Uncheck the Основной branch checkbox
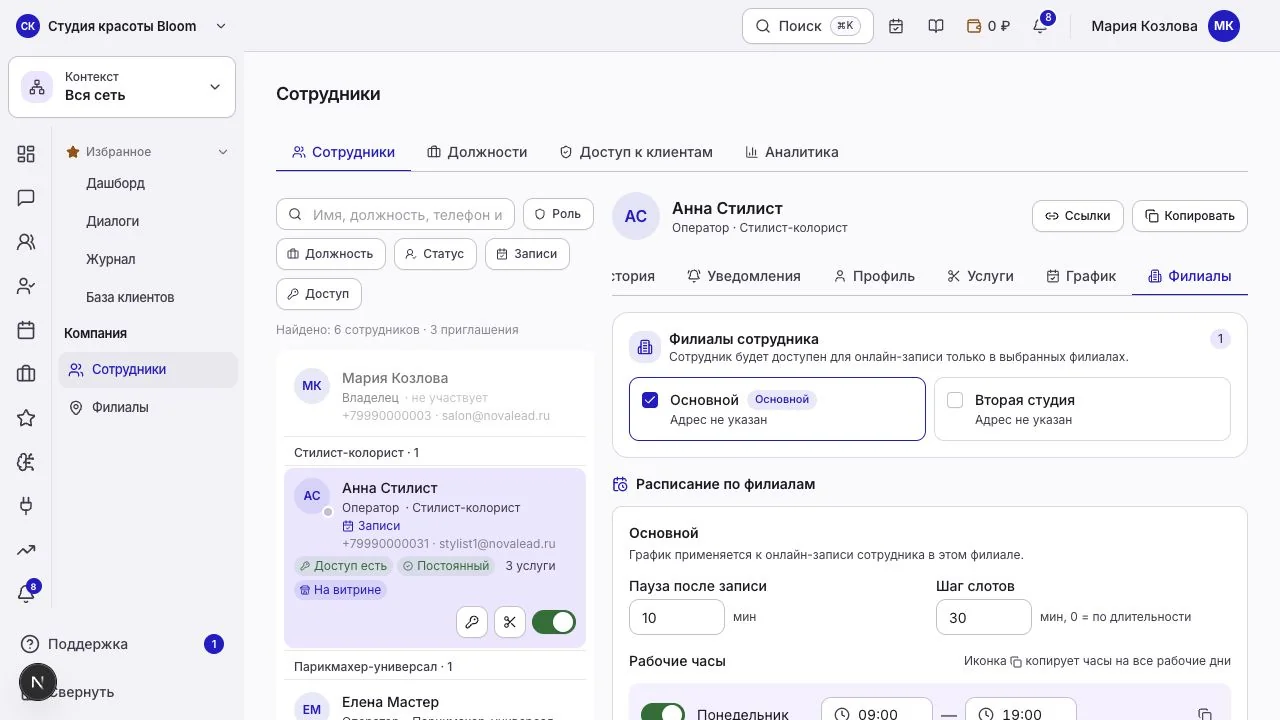1280x720 pixels. (650, 400)
